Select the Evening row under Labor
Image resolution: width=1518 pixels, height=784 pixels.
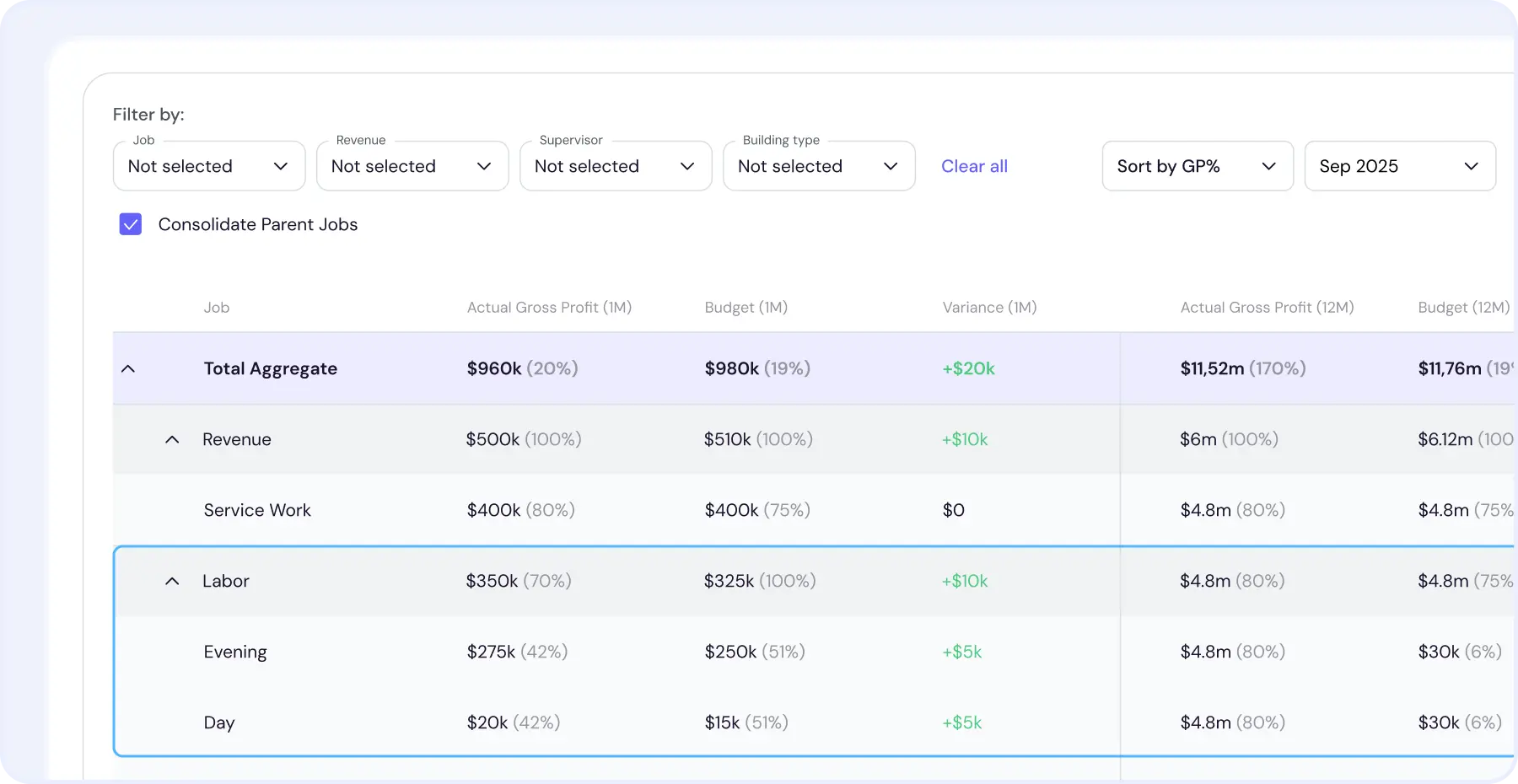coord(235,652)
